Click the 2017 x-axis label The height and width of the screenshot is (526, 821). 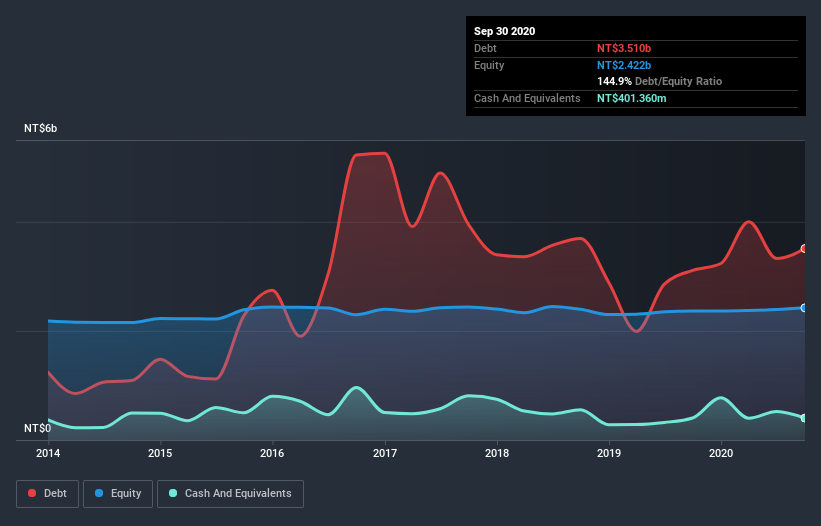pyautogui.click(x=385, y=453)
